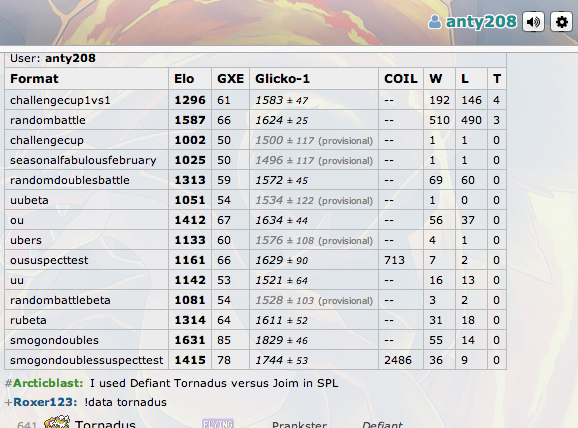This screenshot has height=428, width=578.
Task: Click the !data tornadus command text
Action: coord(125,402)
